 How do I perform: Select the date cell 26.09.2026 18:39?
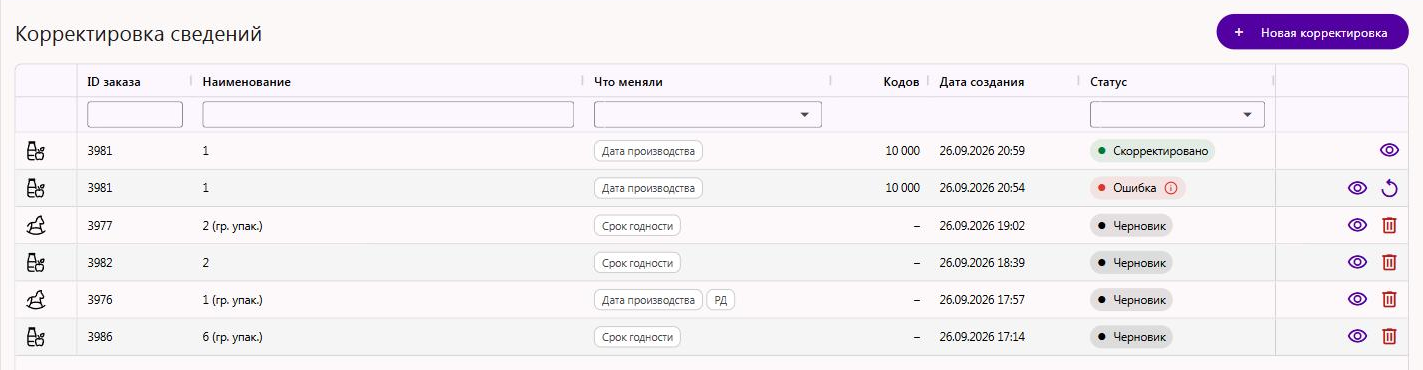[x=982, y=262]
